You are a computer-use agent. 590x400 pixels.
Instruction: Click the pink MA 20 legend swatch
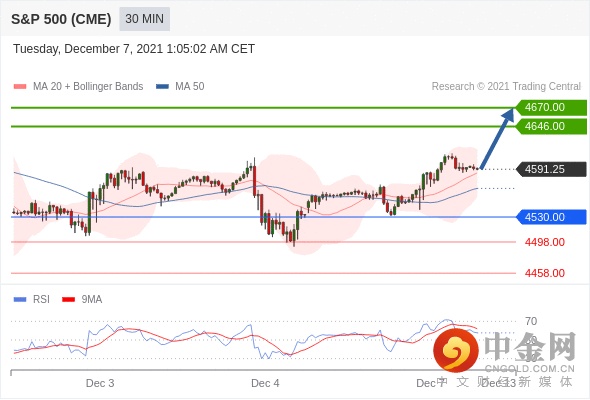tap(20, 87)
